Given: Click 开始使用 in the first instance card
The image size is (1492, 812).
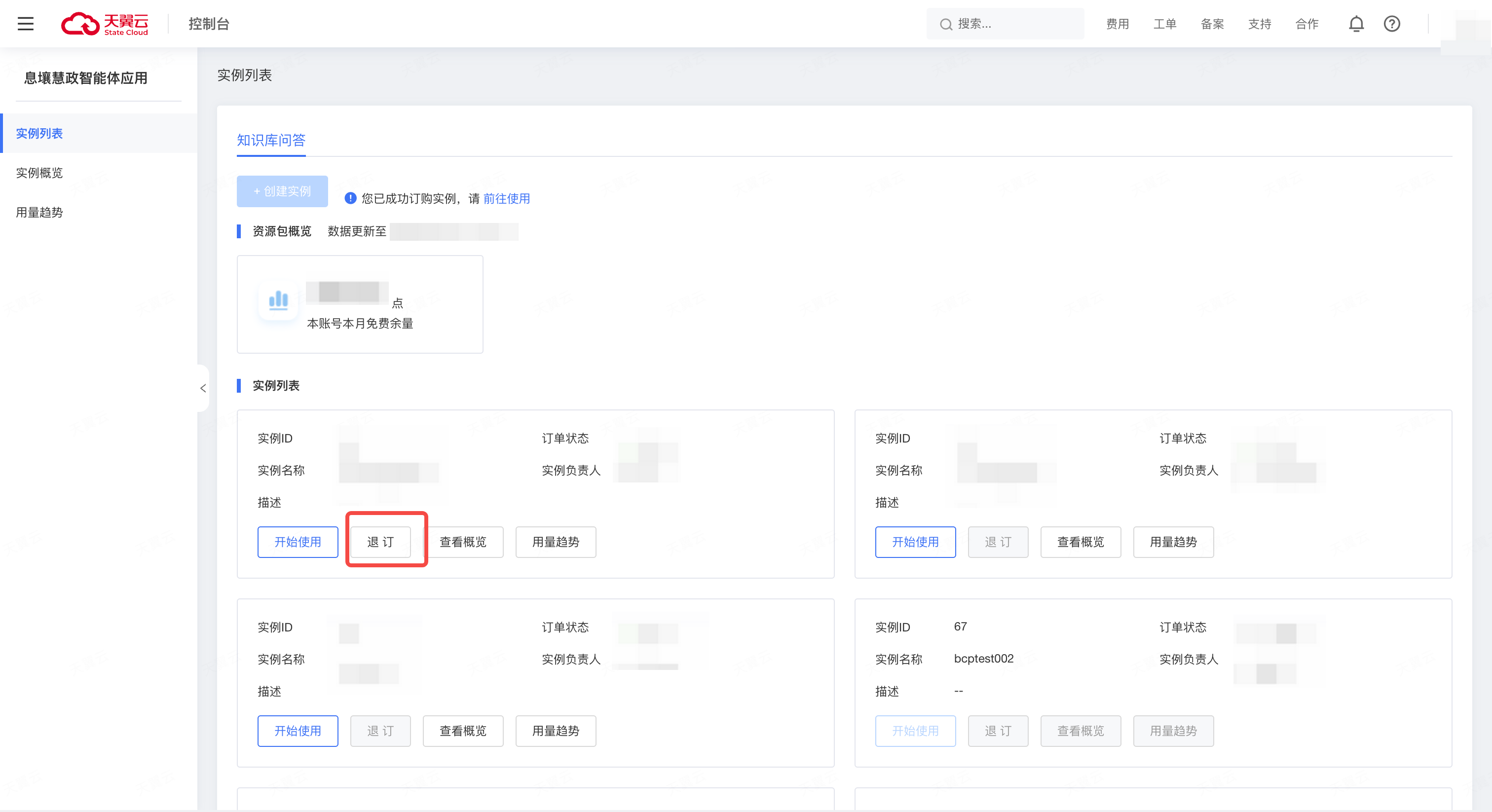Looking at the screenshot, I should click(298, 542).
